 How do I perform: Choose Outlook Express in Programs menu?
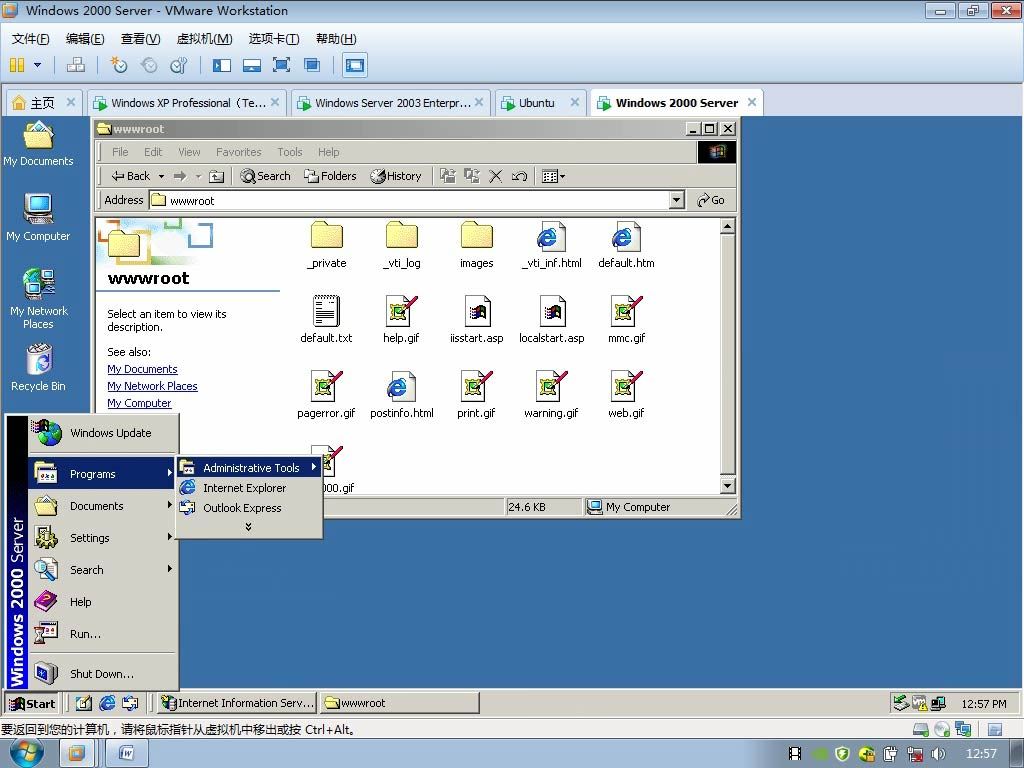click(250, 507)
